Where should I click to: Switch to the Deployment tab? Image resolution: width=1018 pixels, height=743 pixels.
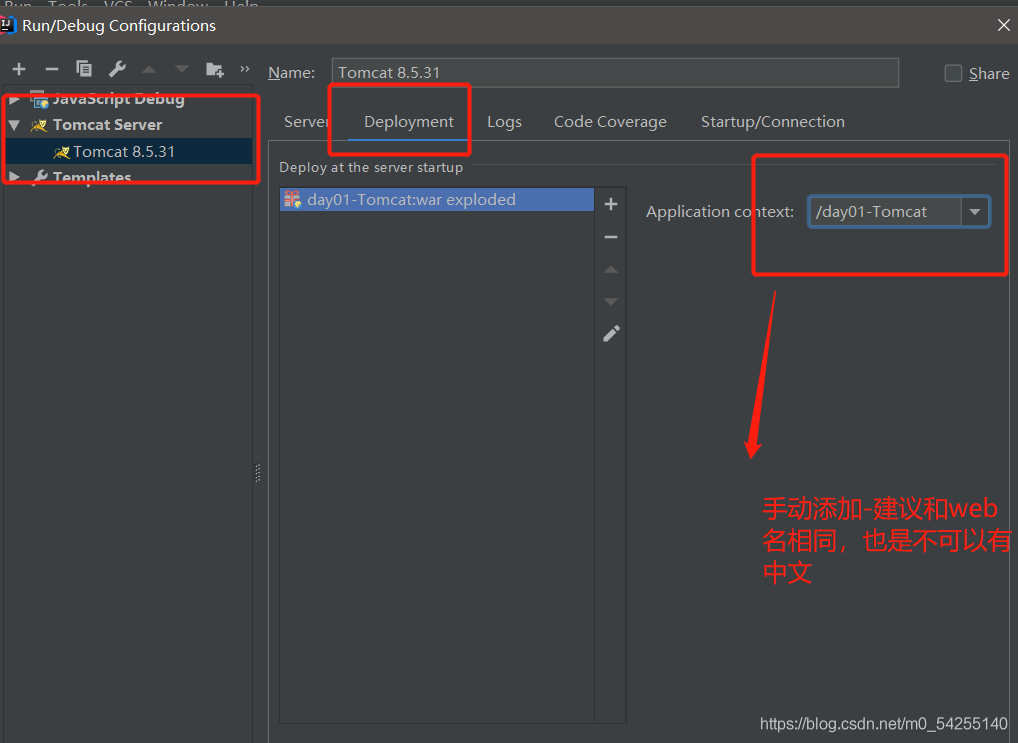[x=408, y=121]
